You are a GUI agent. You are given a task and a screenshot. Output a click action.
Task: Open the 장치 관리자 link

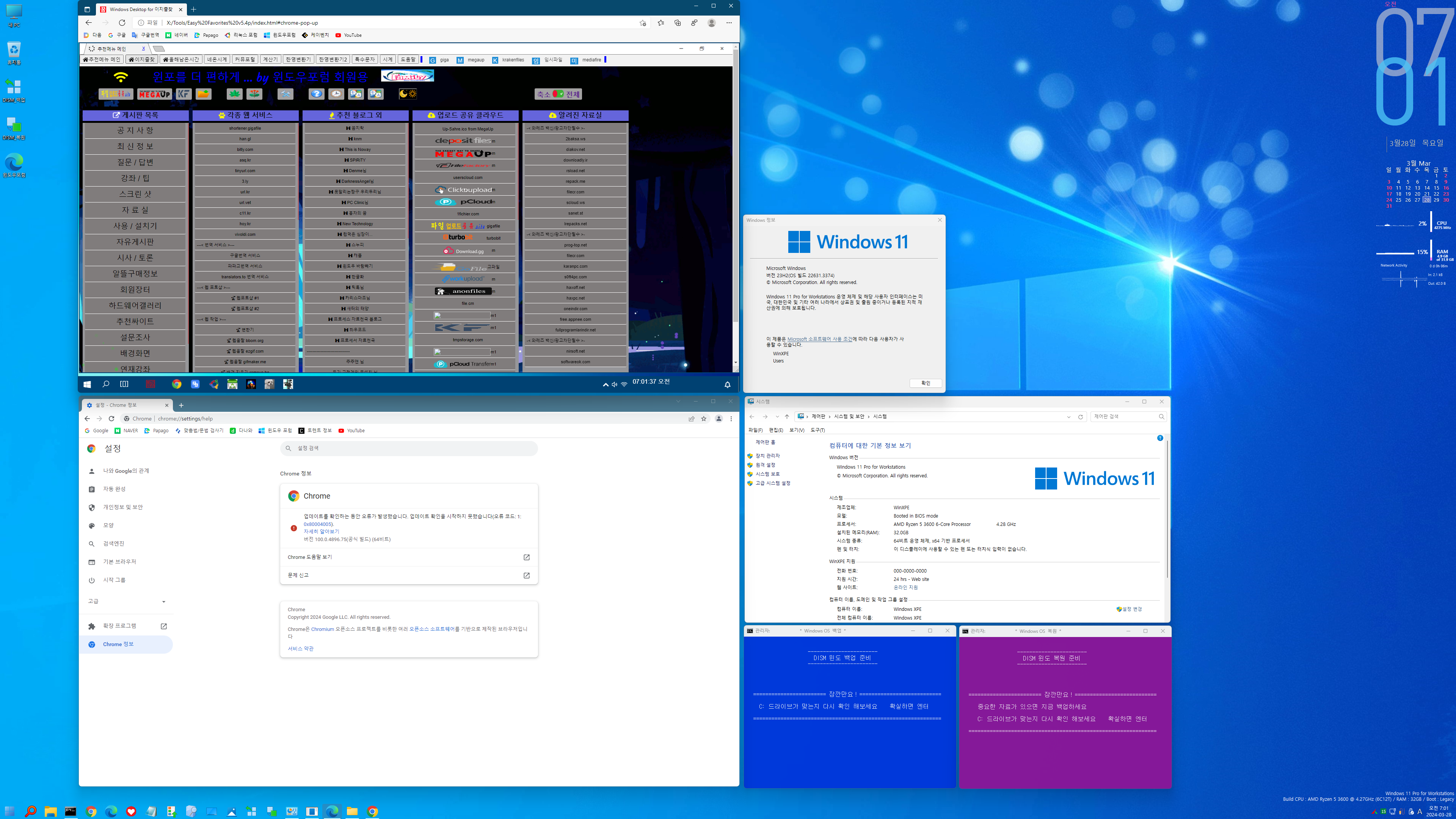pyautogui.click(x=767, y=455)
